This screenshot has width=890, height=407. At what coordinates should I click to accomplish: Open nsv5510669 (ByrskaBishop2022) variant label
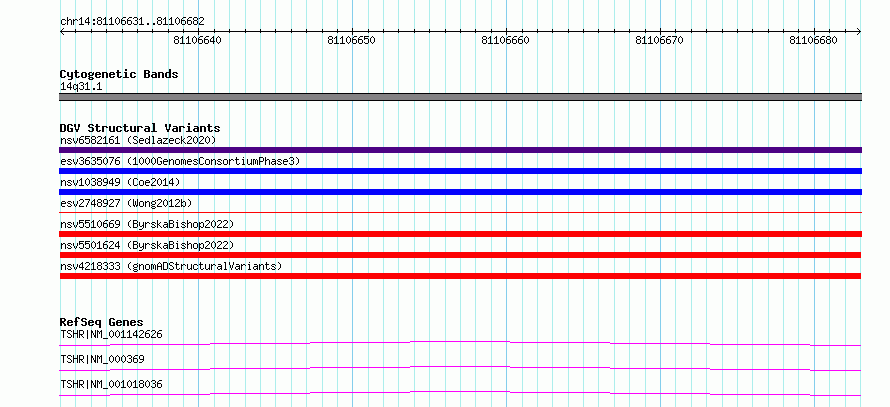[146, 224]
